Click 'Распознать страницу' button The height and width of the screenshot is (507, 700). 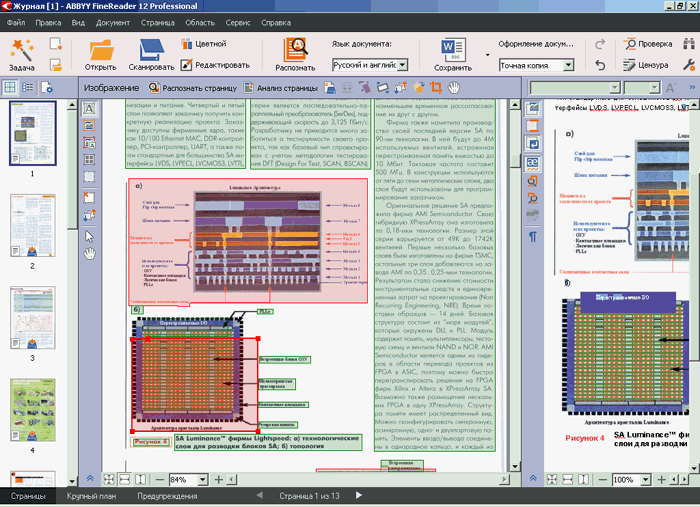195,88
